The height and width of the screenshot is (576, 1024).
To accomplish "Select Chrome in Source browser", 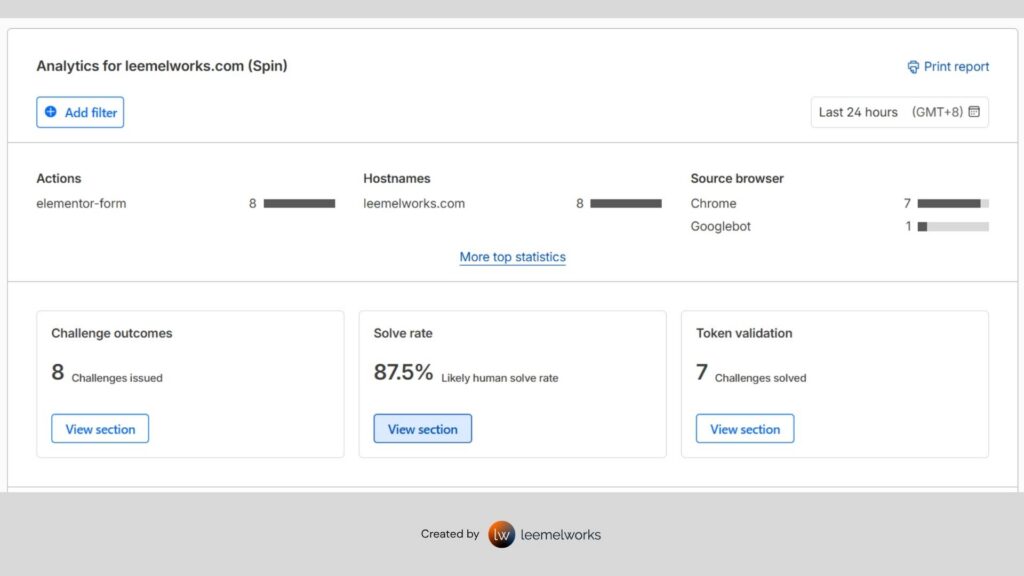I will (840, 204).
